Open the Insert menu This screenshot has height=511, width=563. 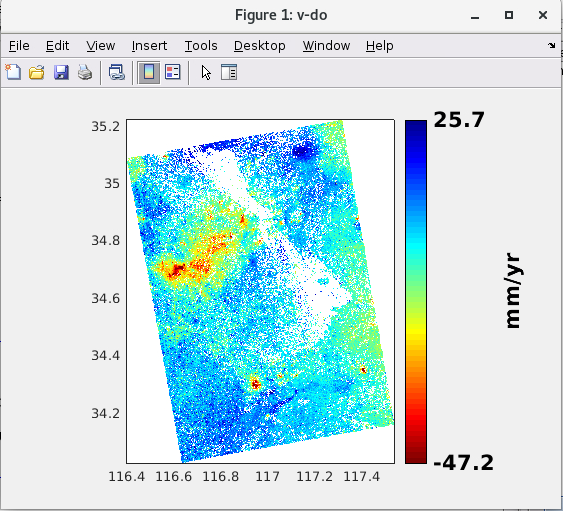tap(149, 46)
